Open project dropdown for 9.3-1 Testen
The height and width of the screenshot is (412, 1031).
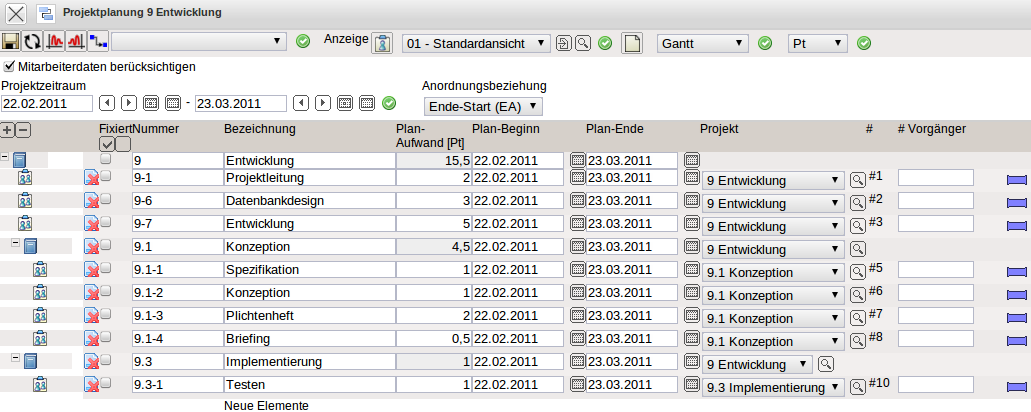(773, 388)
